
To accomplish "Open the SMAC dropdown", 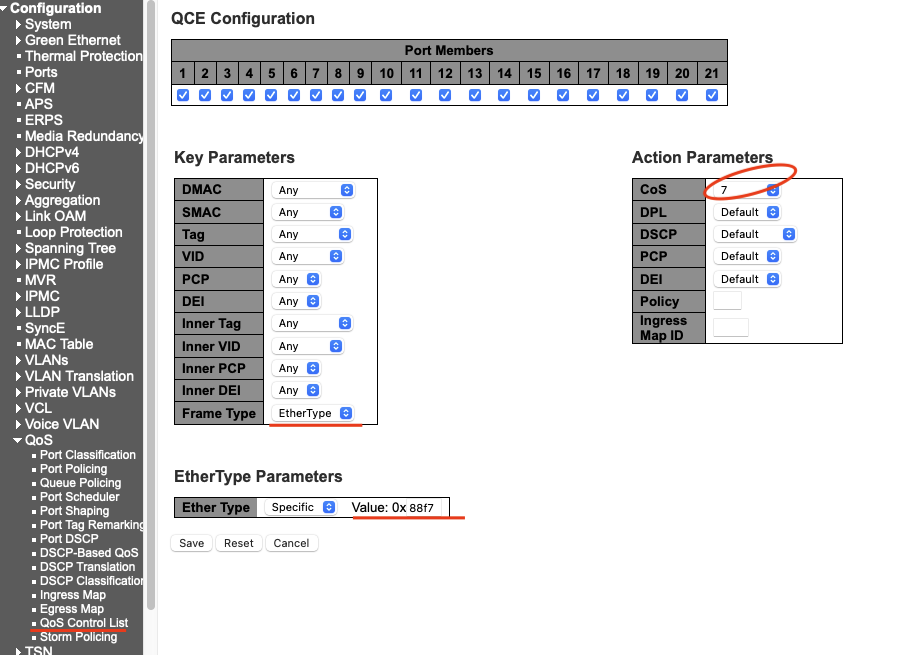I will click(307, 212).
